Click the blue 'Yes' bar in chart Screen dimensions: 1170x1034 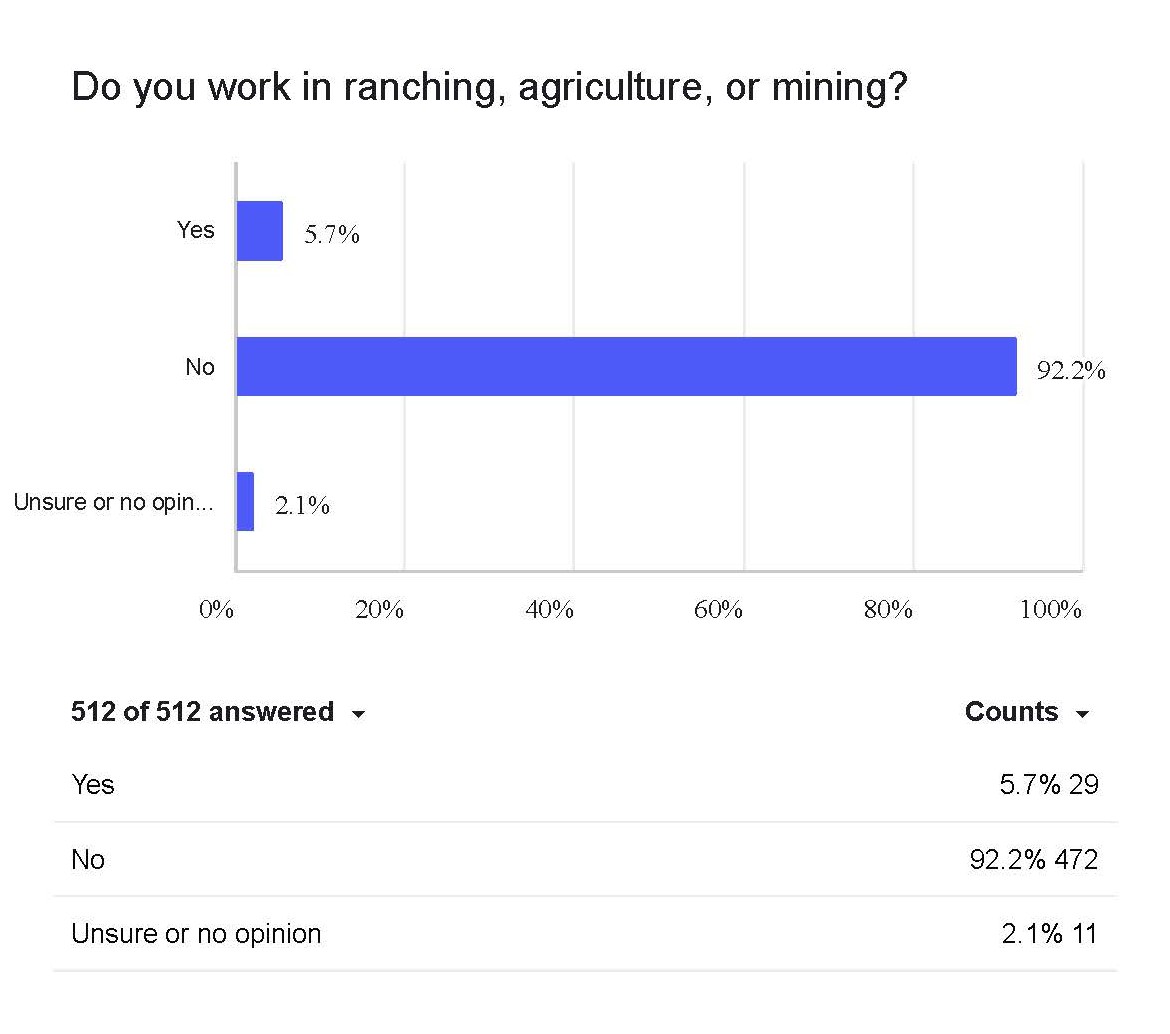click(260, 231)
